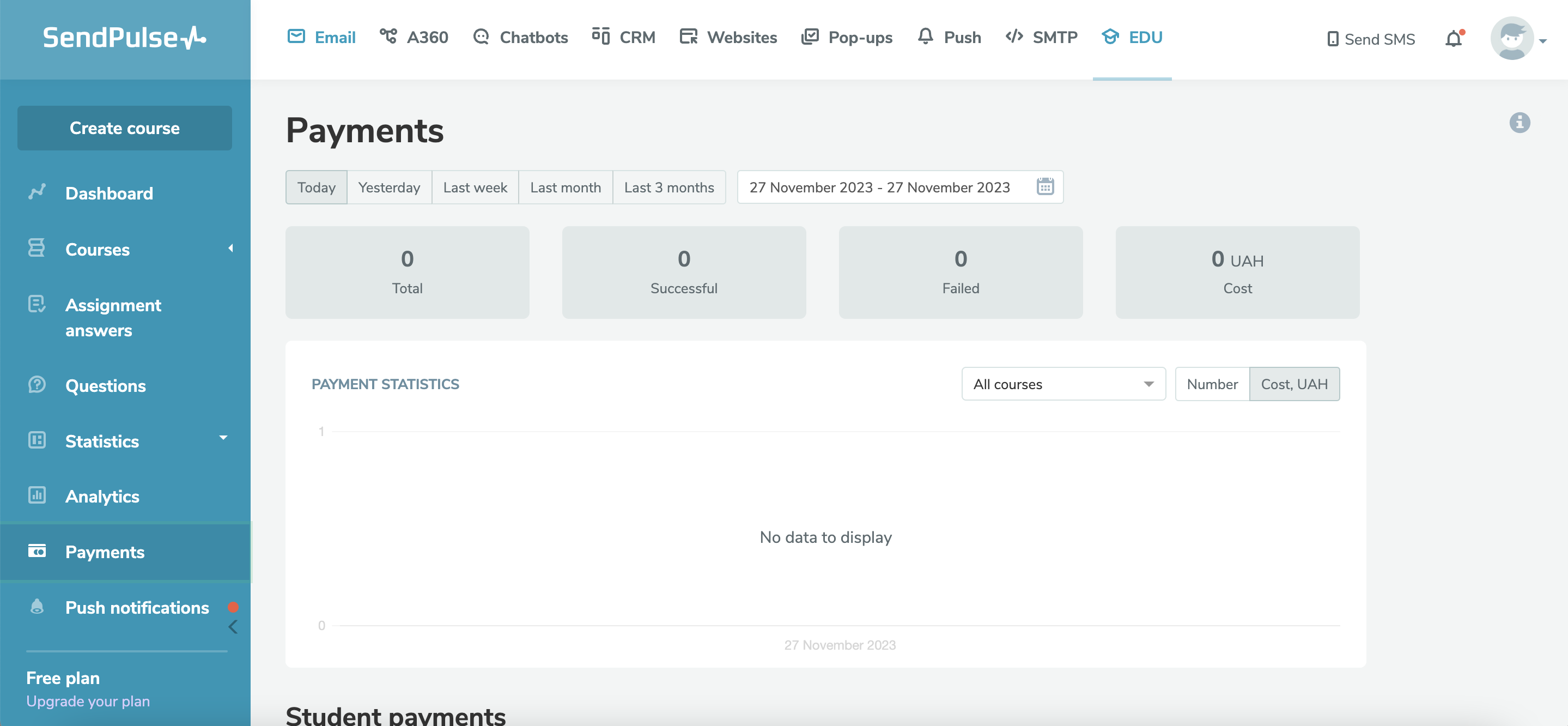This screenshot has width=1568, height=726.
Task: Click the Assignment answers icon
Action: (37, 304)
